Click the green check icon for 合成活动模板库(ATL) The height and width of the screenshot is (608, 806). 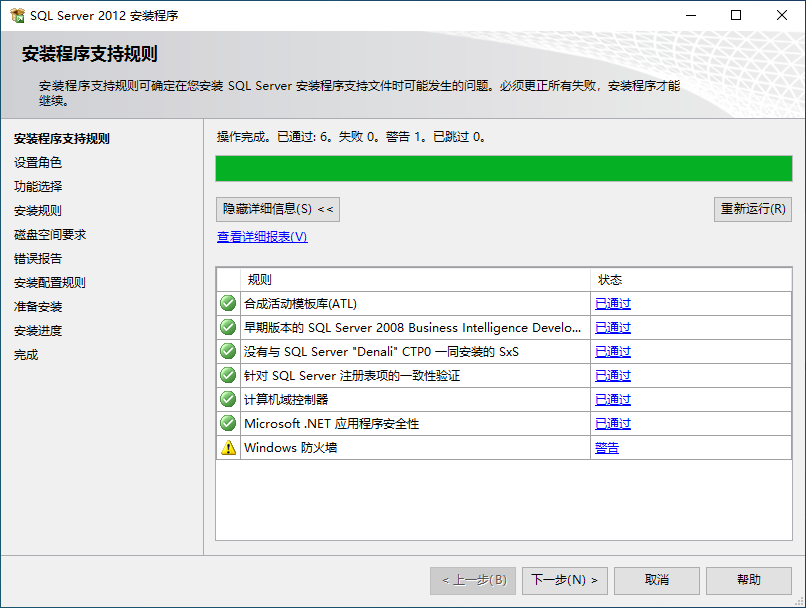point(228,303)
